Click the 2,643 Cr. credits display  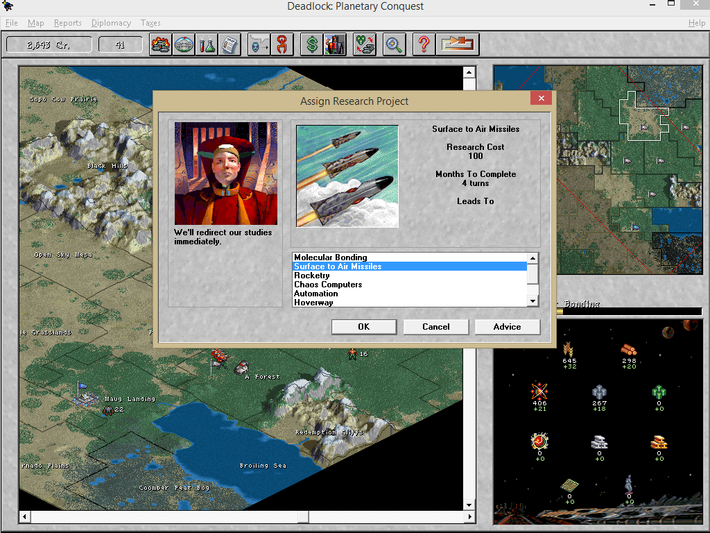pos(48,45)
